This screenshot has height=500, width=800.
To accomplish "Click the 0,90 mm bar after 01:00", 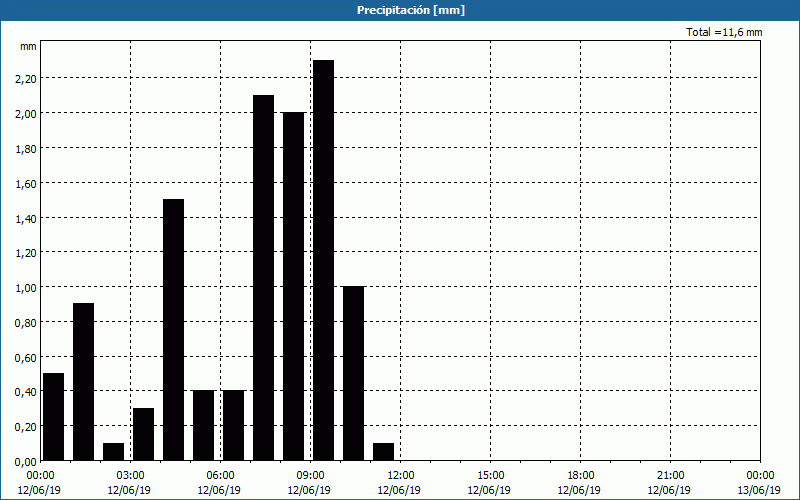I will [x=84, y=382].
